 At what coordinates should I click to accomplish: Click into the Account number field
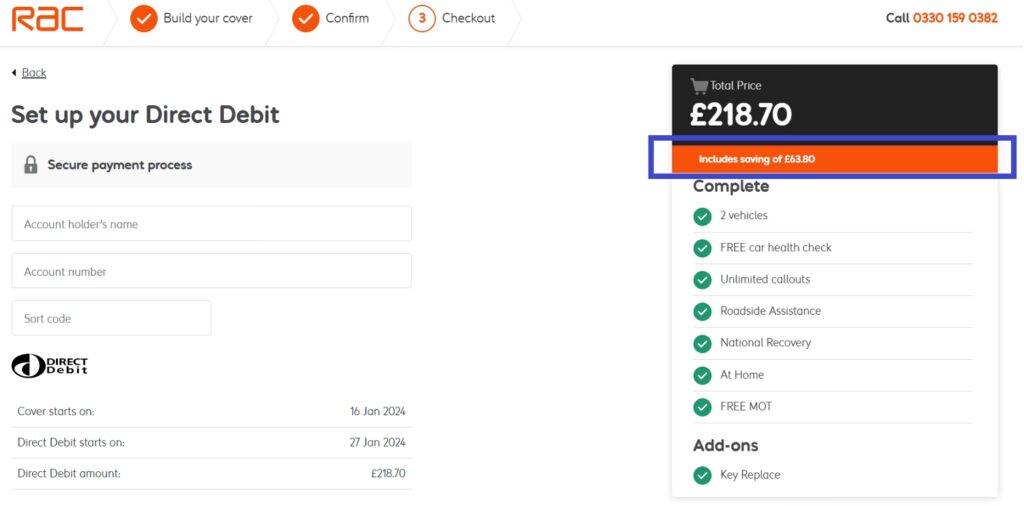point(211,271)
